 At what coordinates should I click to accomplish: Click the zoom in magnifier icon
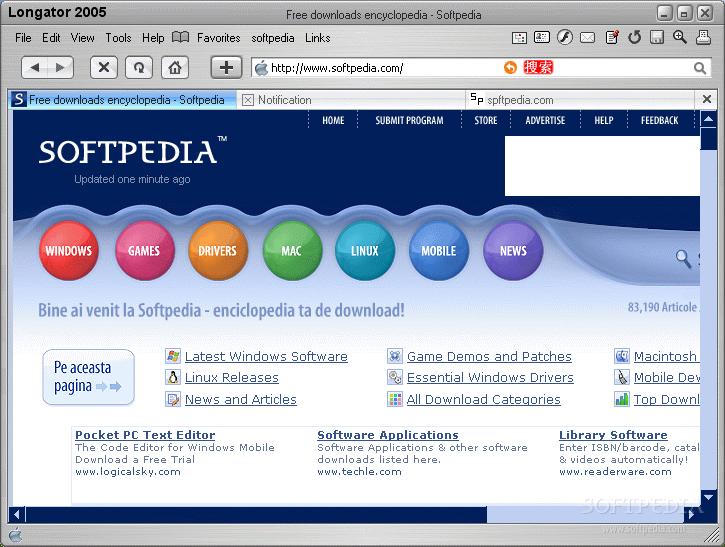point(679,37)
